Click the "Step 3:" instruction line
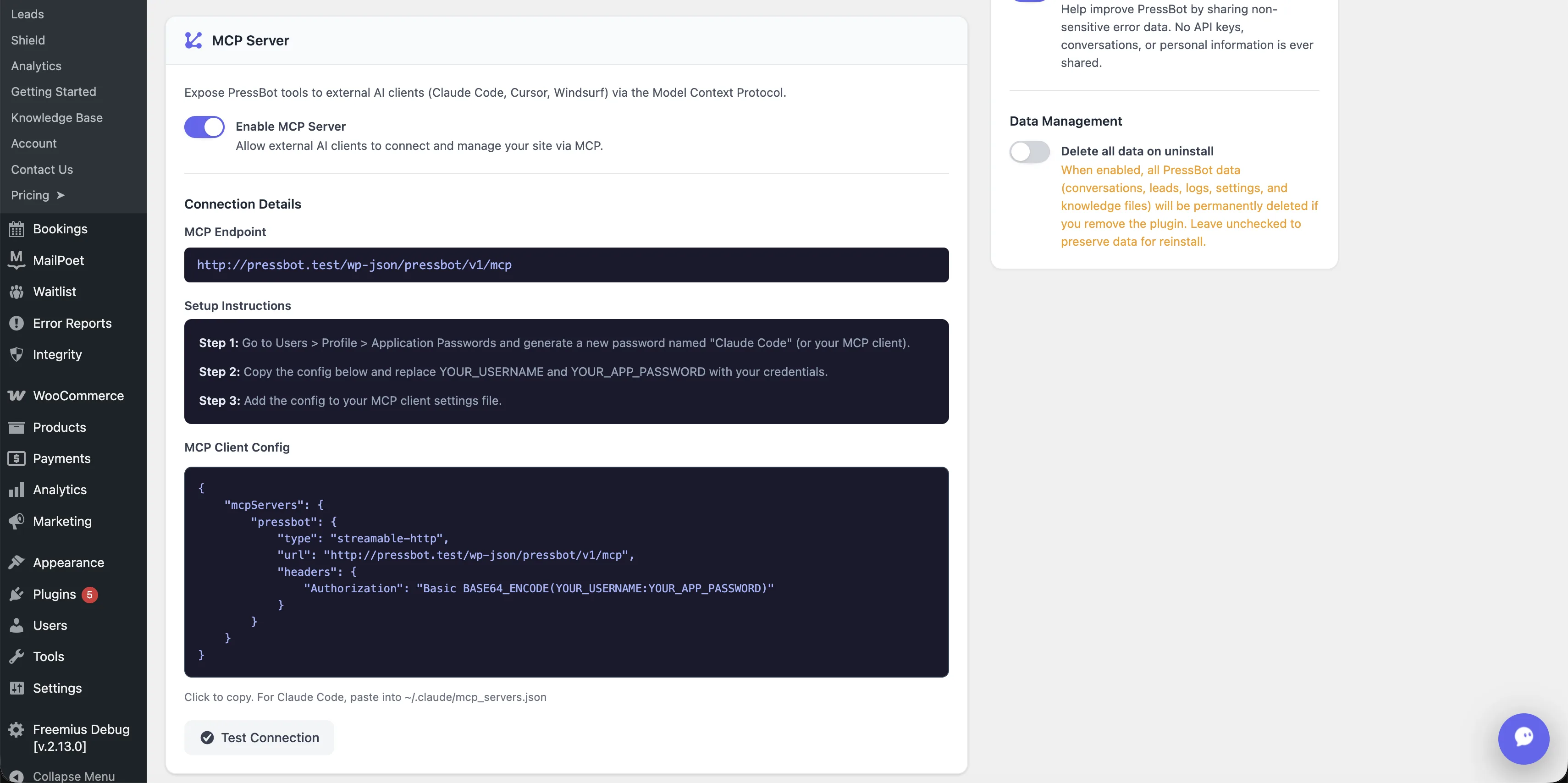The height and width of the screenshot is (783, 1568). click(350, 401)
